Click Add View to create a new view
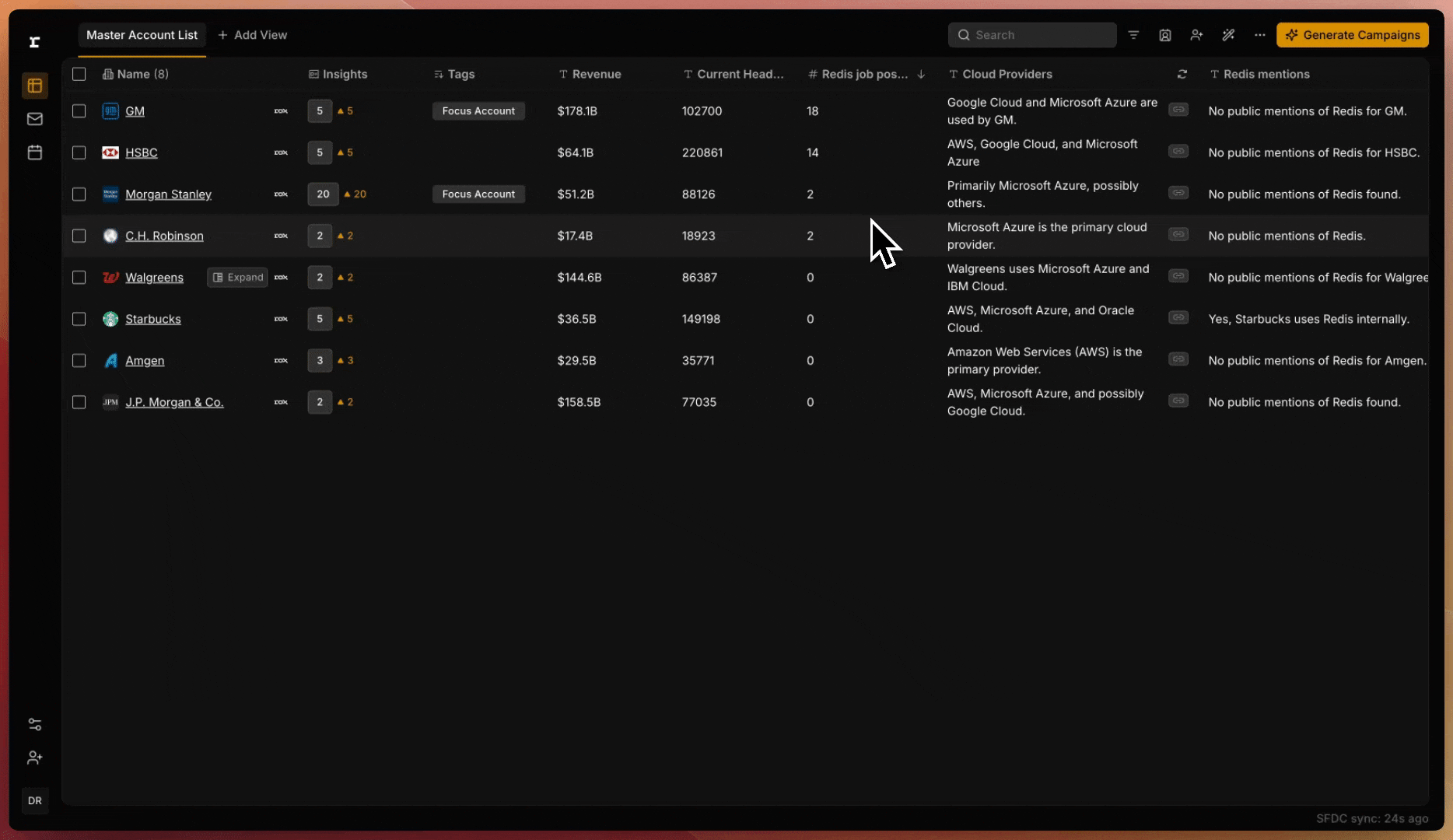 (x=252, y=34)
